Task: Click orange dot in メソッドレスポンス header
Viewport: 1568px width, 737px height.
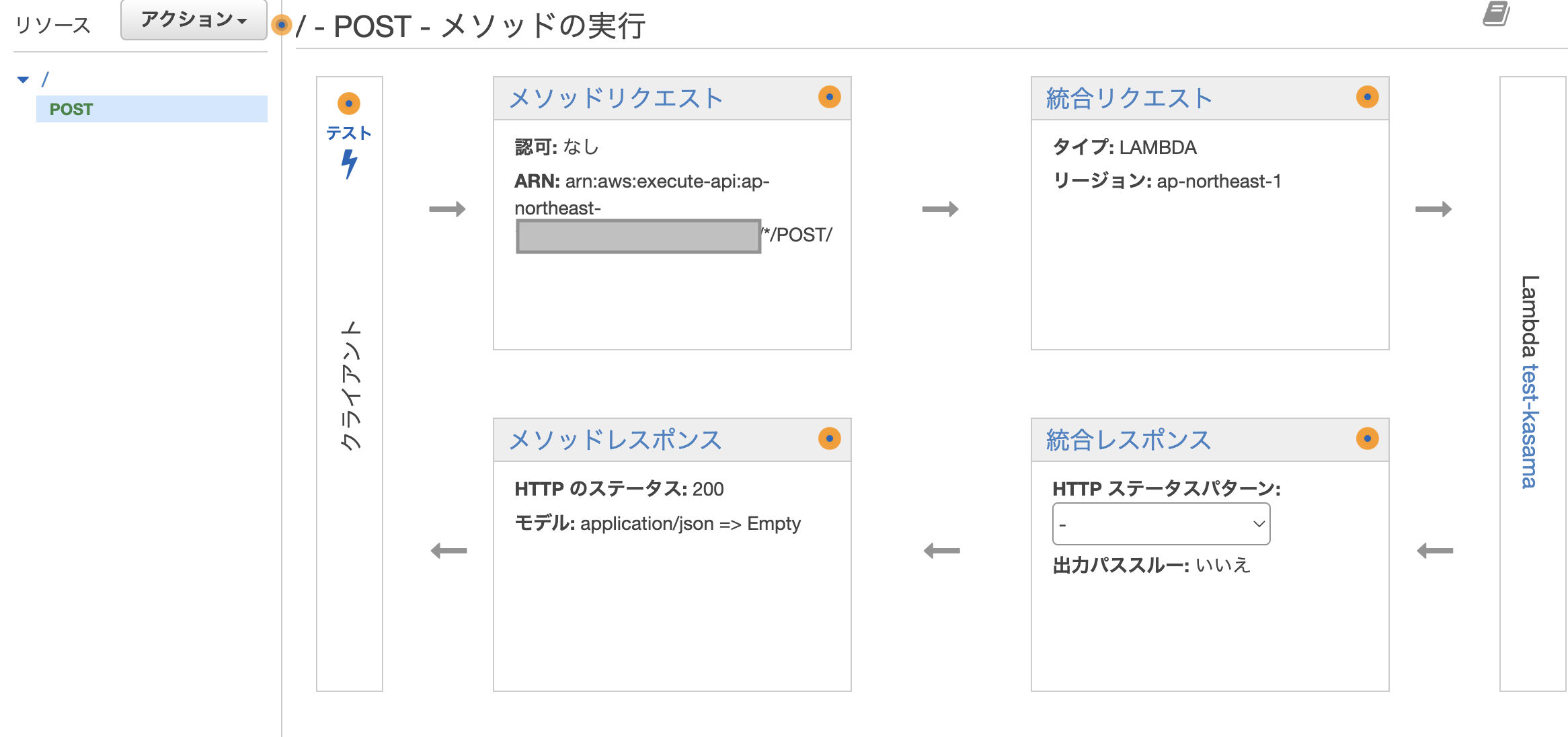Action: click(x=830, y=438)
